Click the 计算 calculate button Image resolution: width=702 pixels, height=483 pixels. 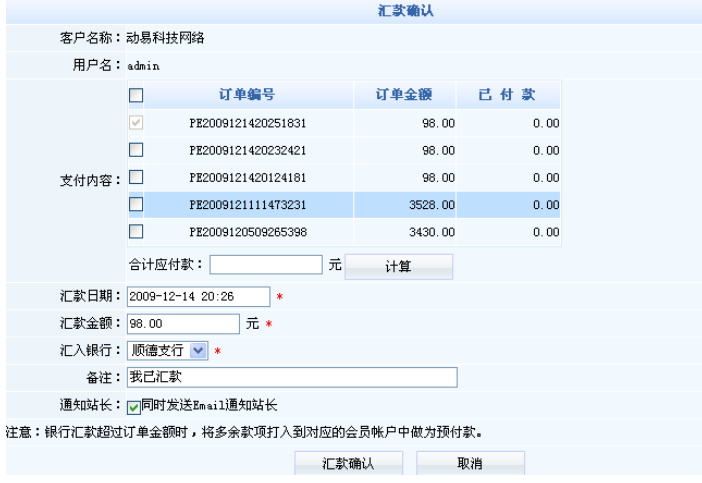pyautogui.click(x=398, y=267)
